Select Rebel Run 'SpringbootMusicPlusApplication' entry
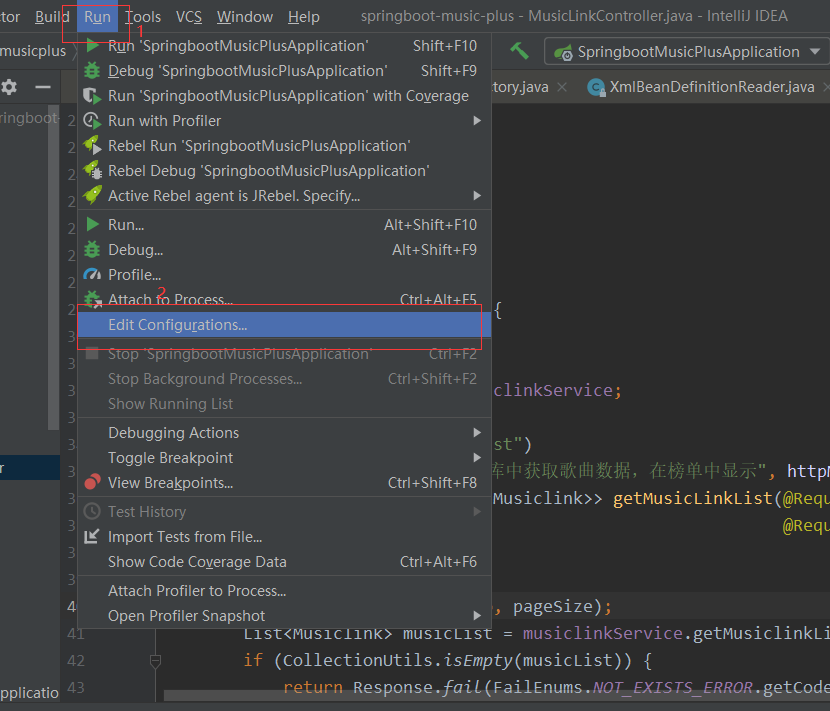Image resolution: width=830 pixels, height=711 pixels. 284,146
